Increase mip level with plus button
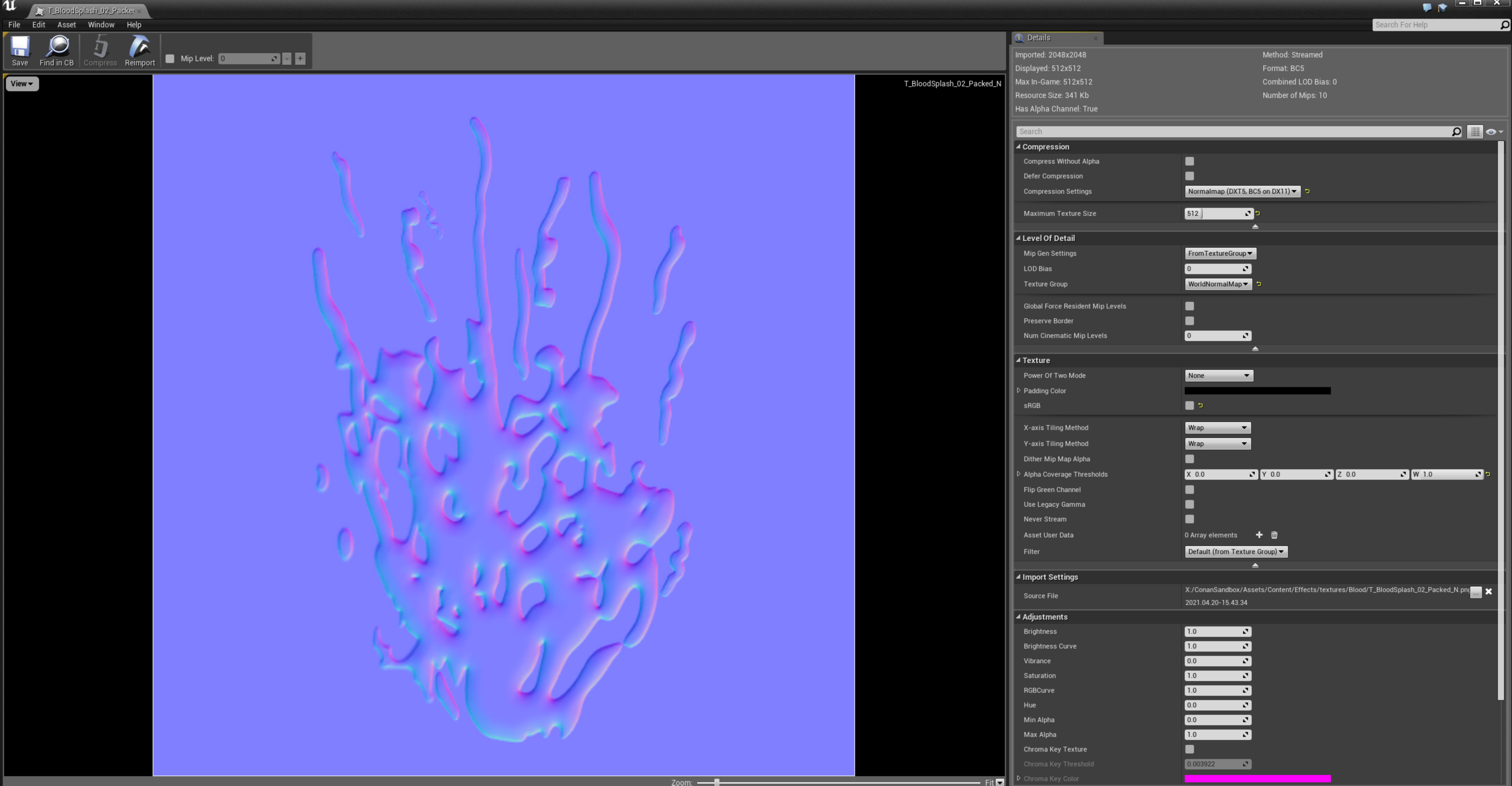The height and width of the screenshot is (786, 1512). [x=300, y=58]
